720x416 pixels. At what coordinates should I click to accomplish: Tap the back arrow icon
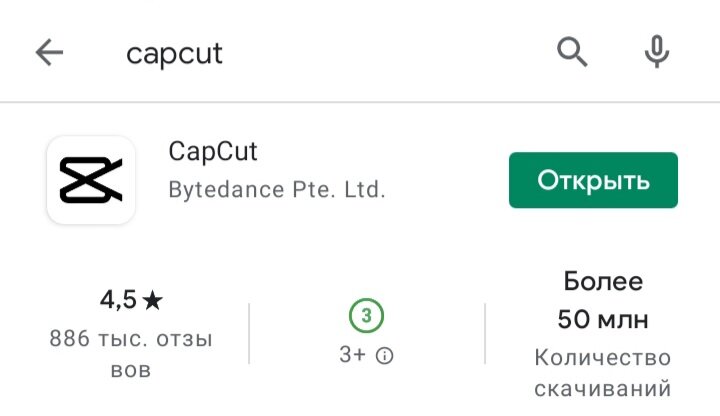(x=49, y=52)
